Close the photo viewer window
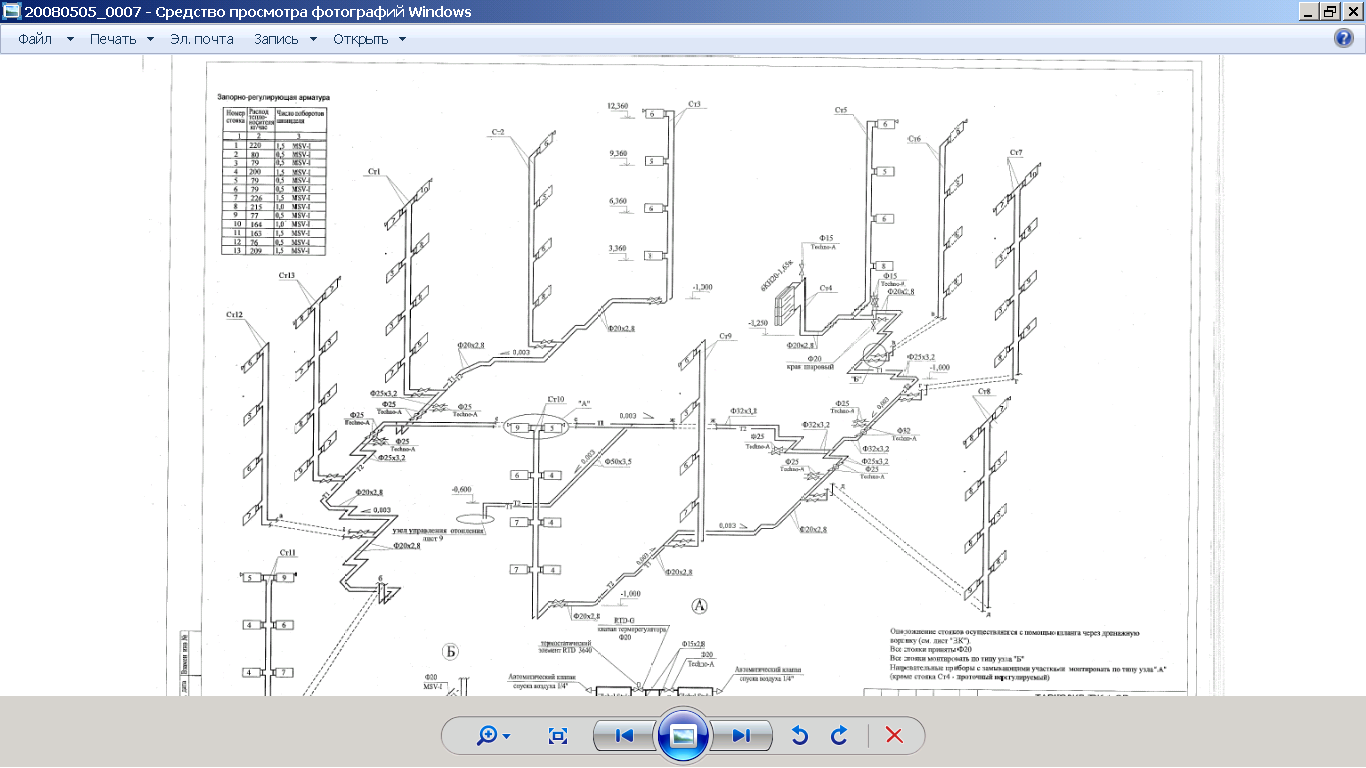The width and height of the screenshot is (1366, 768). pos(1352,12)
